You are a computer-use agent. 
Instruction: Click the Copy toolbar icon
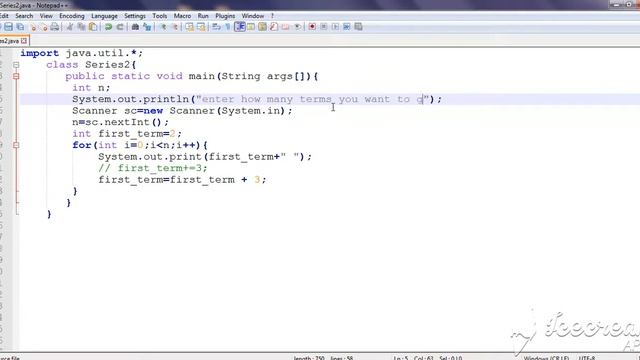[81, 27]
